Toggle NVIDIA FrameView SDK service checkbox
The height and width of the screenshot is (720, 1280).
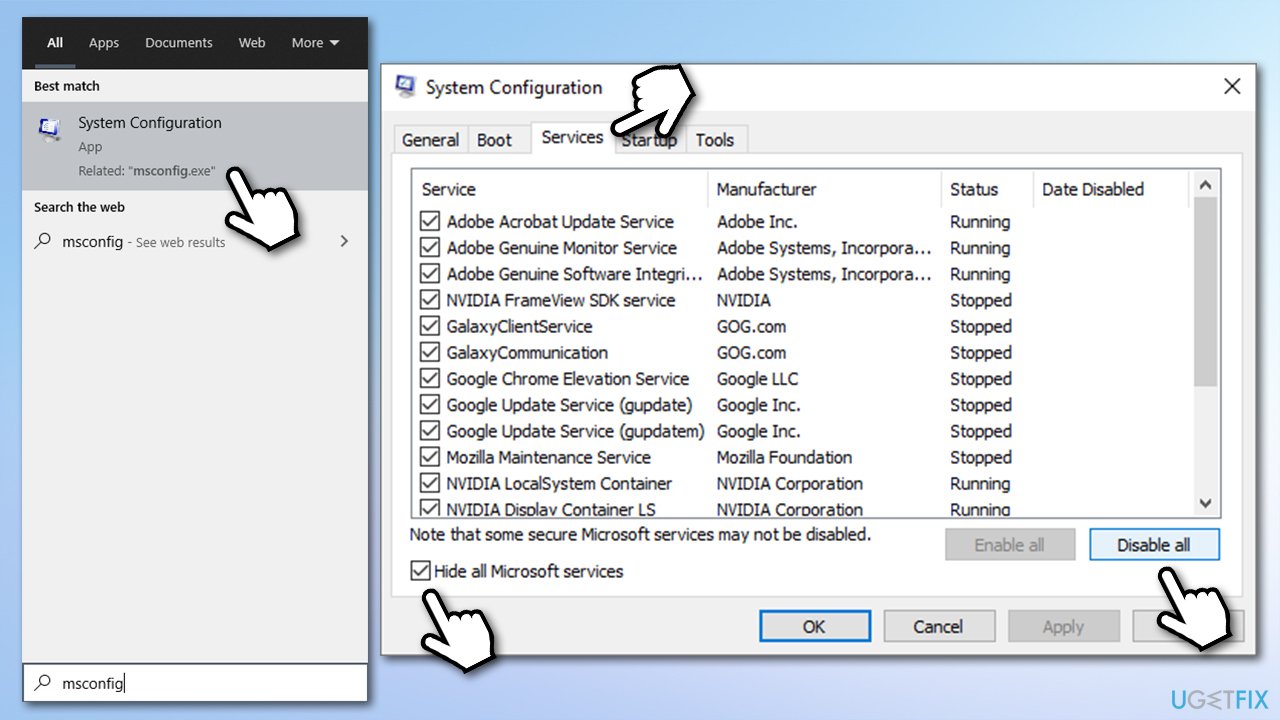click(x=430, y=300)
